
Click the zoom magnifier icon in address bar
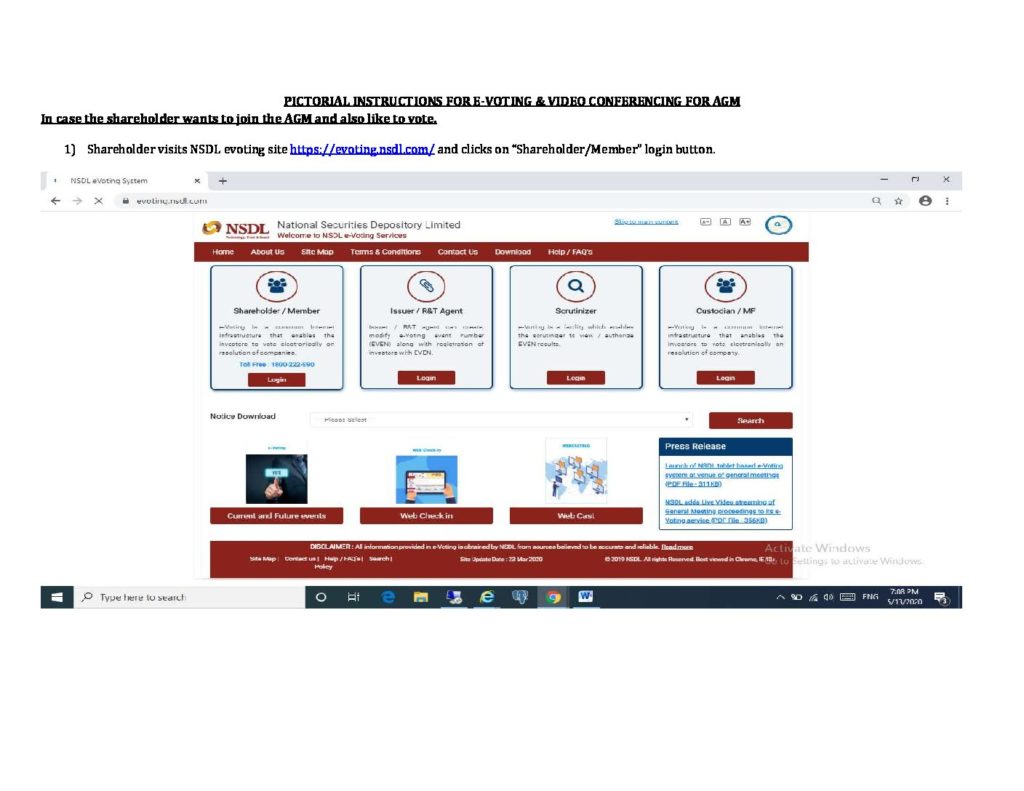pyautogui.click(x=876, y=201)
